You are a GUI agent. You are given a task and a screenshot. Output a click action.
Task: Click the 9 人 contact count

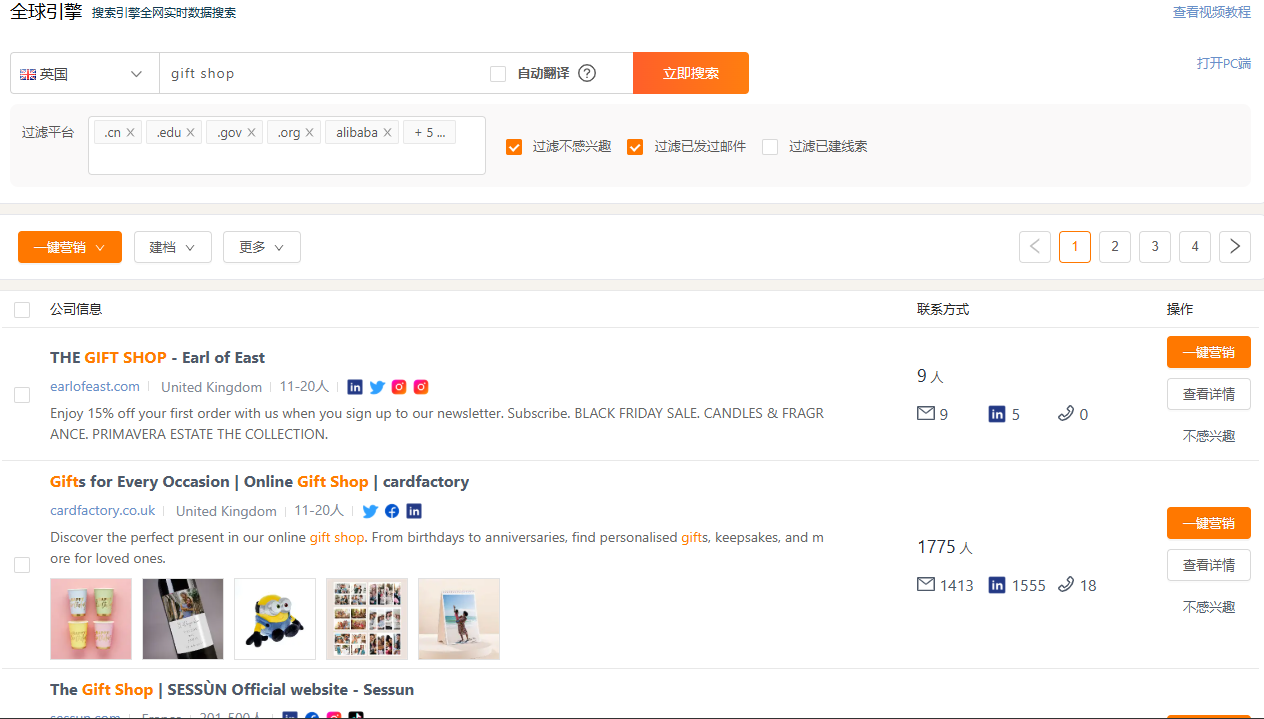tap(930, 376)
